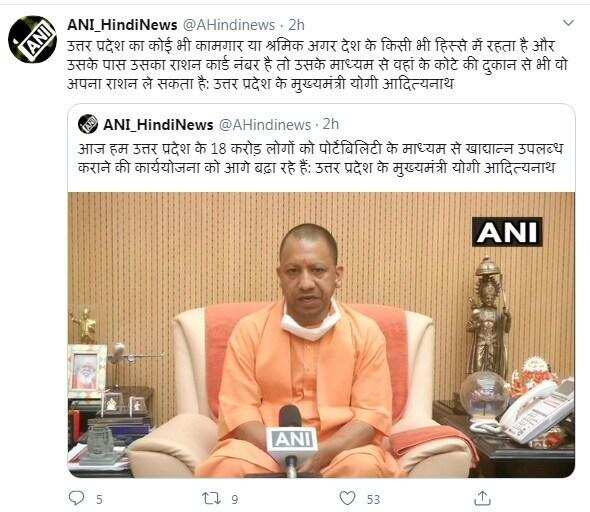Viewport: 590px width, 512px height.
Task: Open share options via upload arrow icon
Action: click(482, 498)
